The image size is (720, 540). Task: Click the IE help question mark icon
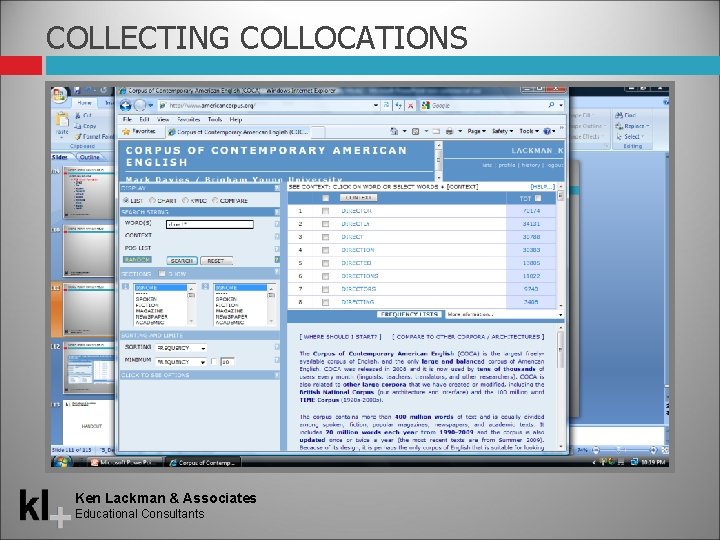coord(547,131)
